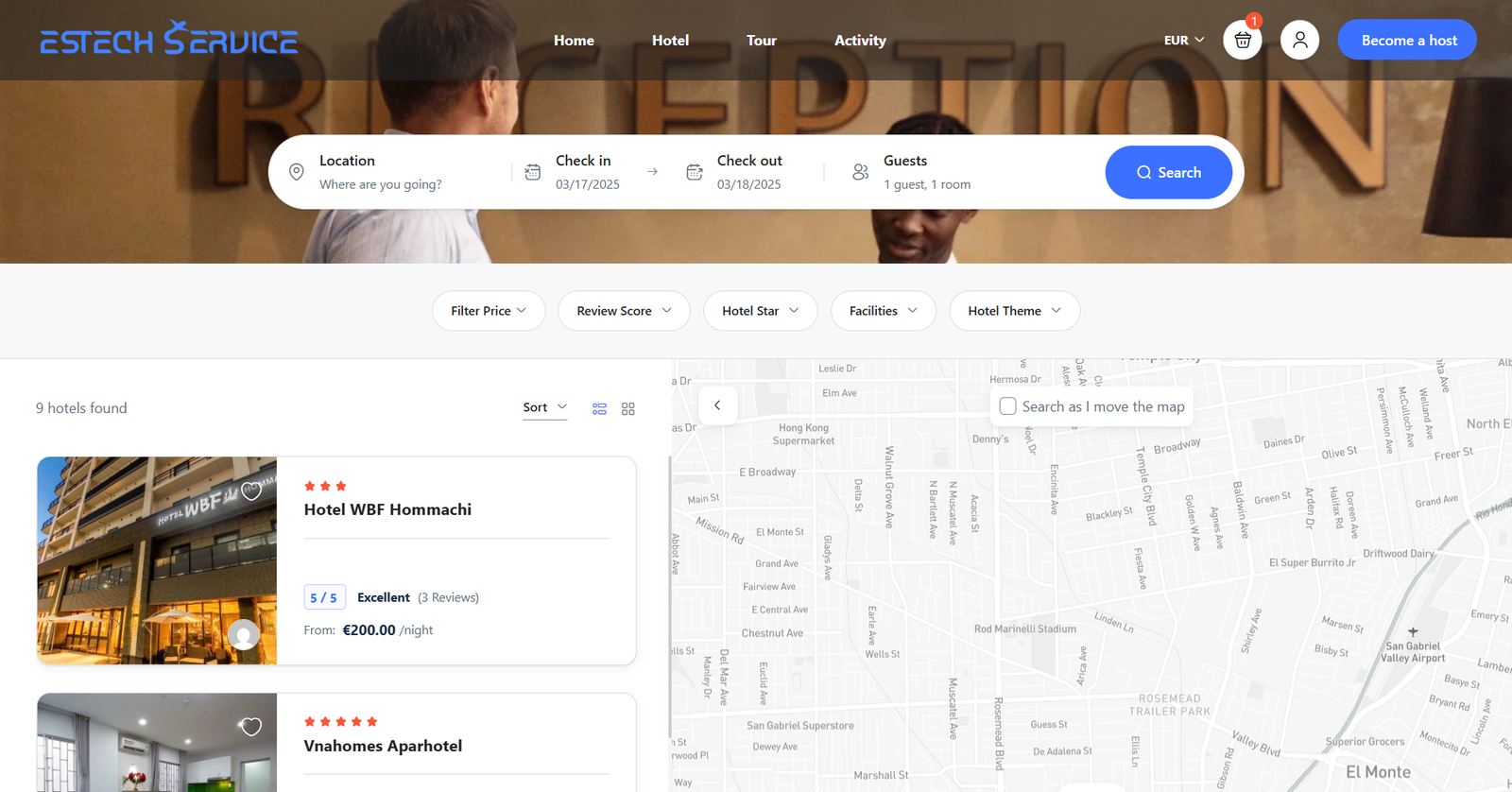Expand the Review Score filter

click(624, 311)
